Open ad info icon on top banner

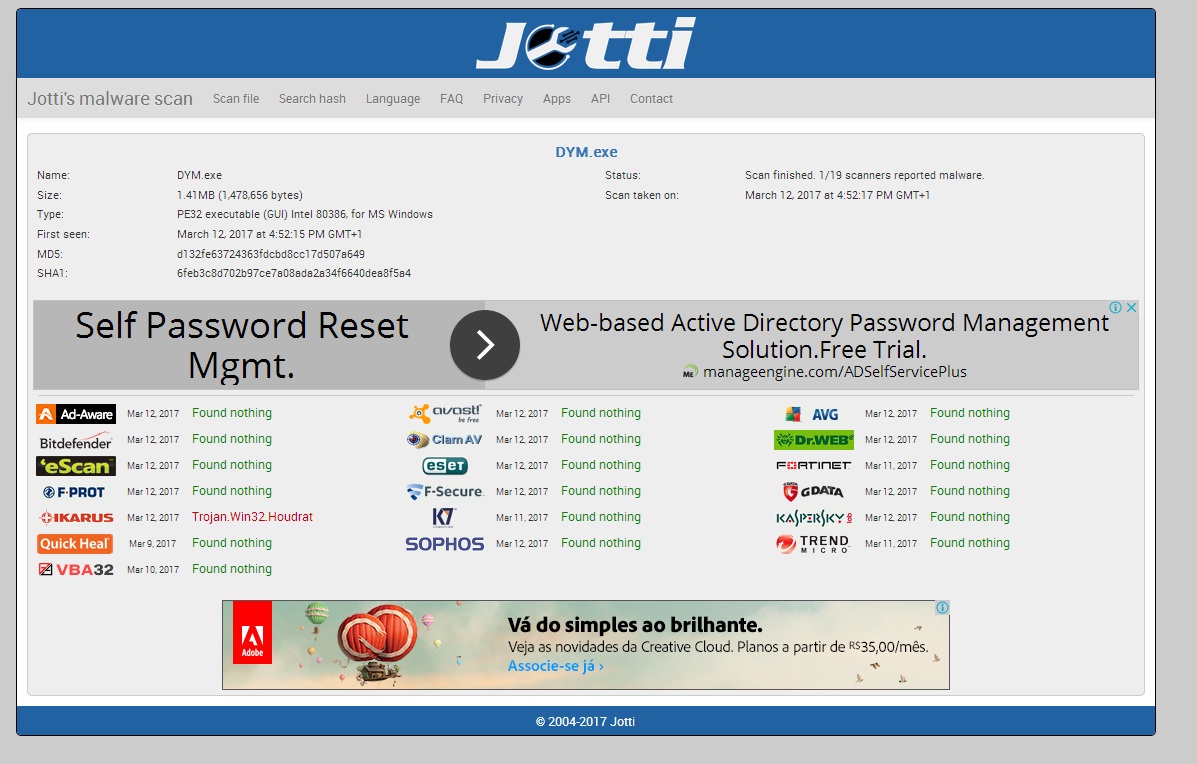tap(1115, 308)
